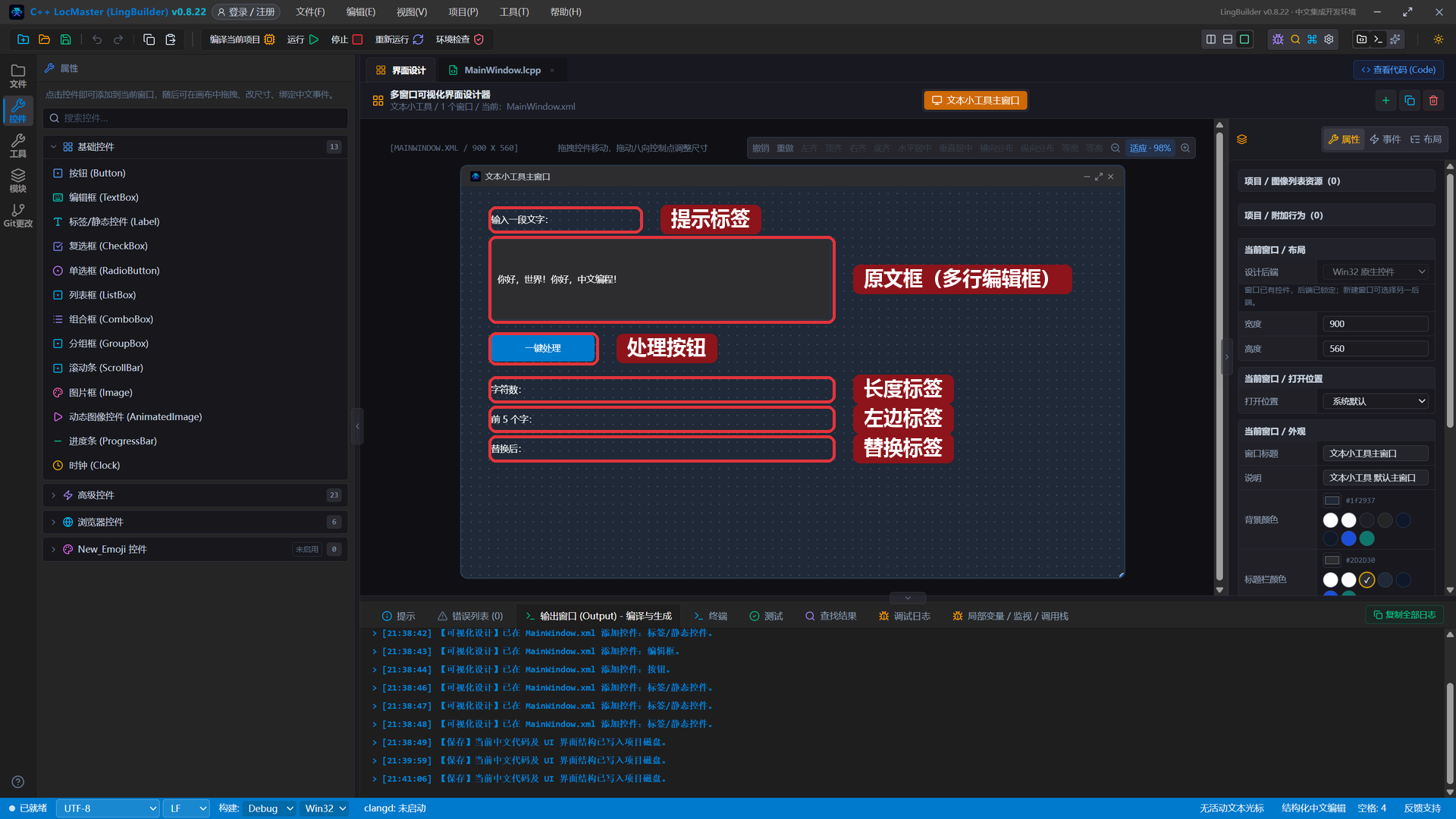1456x819 pixels.
Task: Select single pane layout icon
Action: [1244, 39]
